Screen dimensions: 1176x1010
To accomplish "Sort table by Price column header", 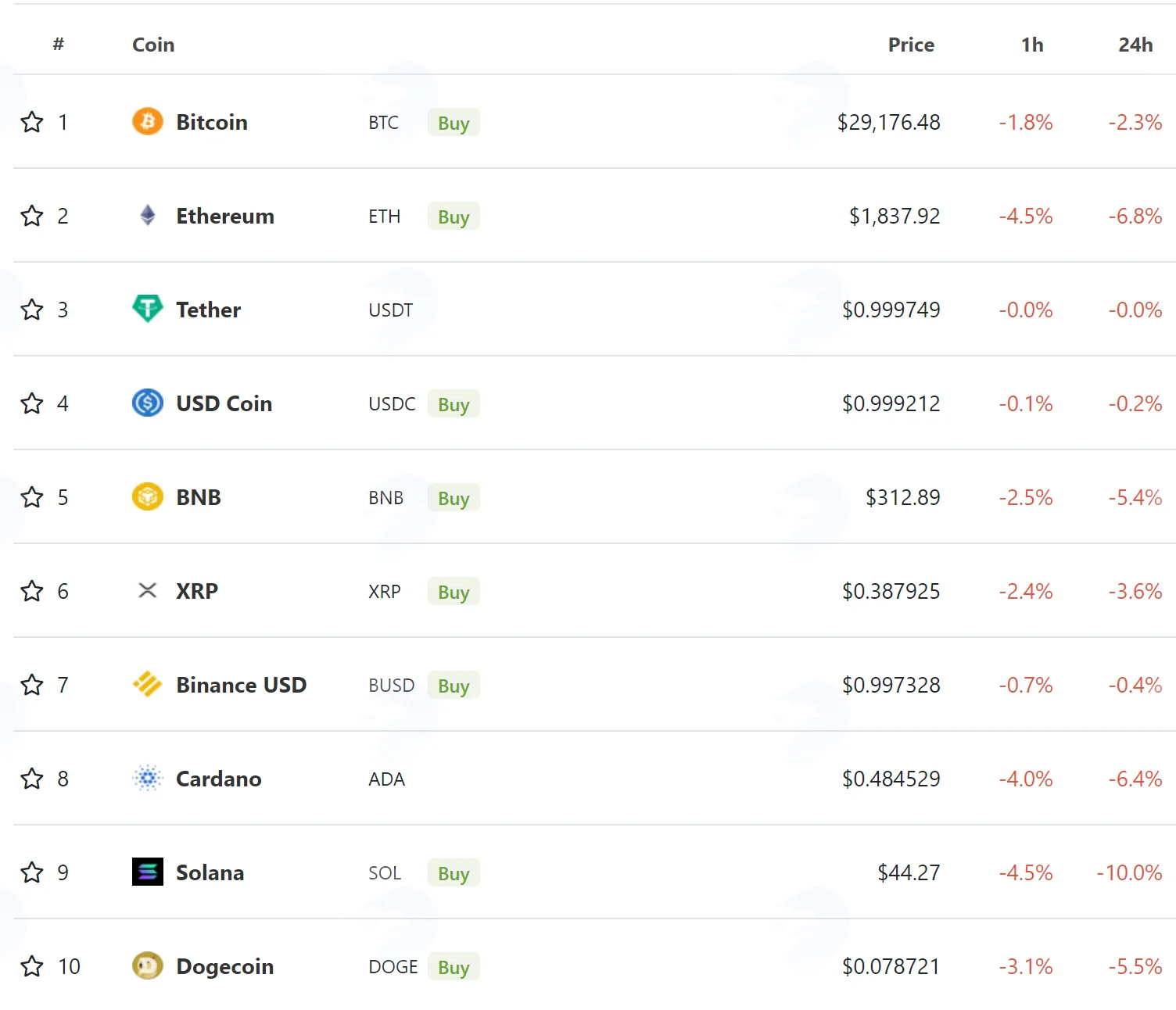I will [x=911, y=45].
